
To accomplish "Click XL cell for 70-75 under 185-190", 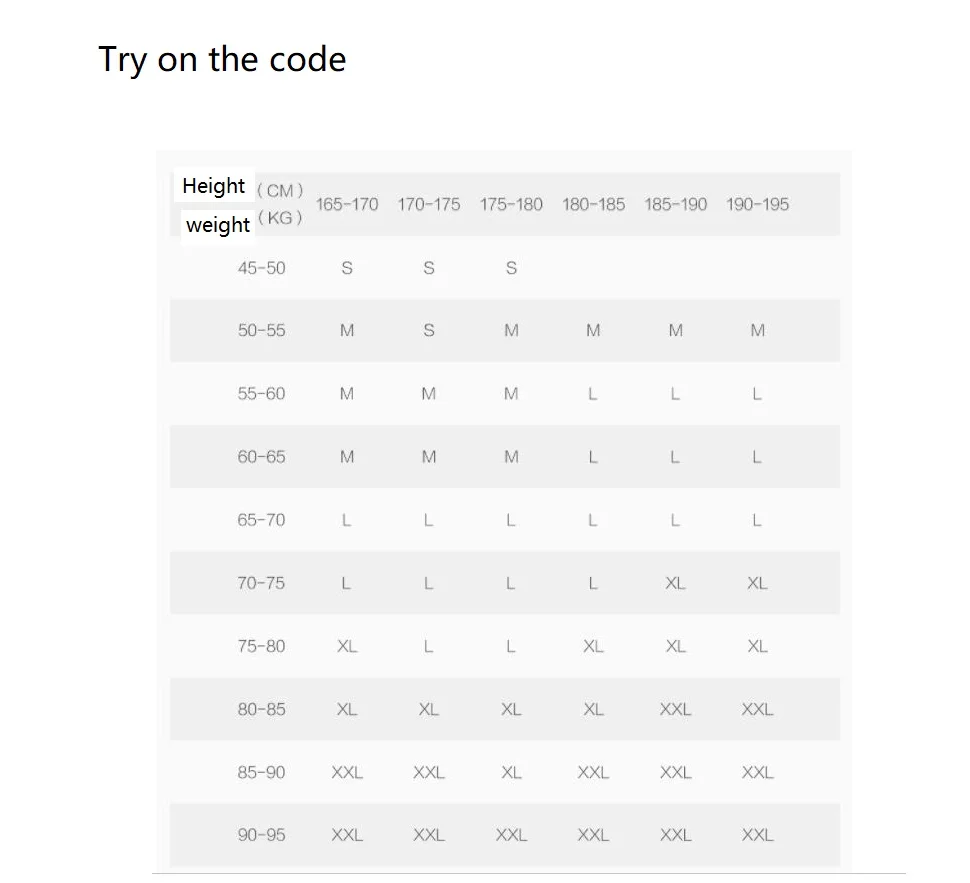I will tap(676, 583).
